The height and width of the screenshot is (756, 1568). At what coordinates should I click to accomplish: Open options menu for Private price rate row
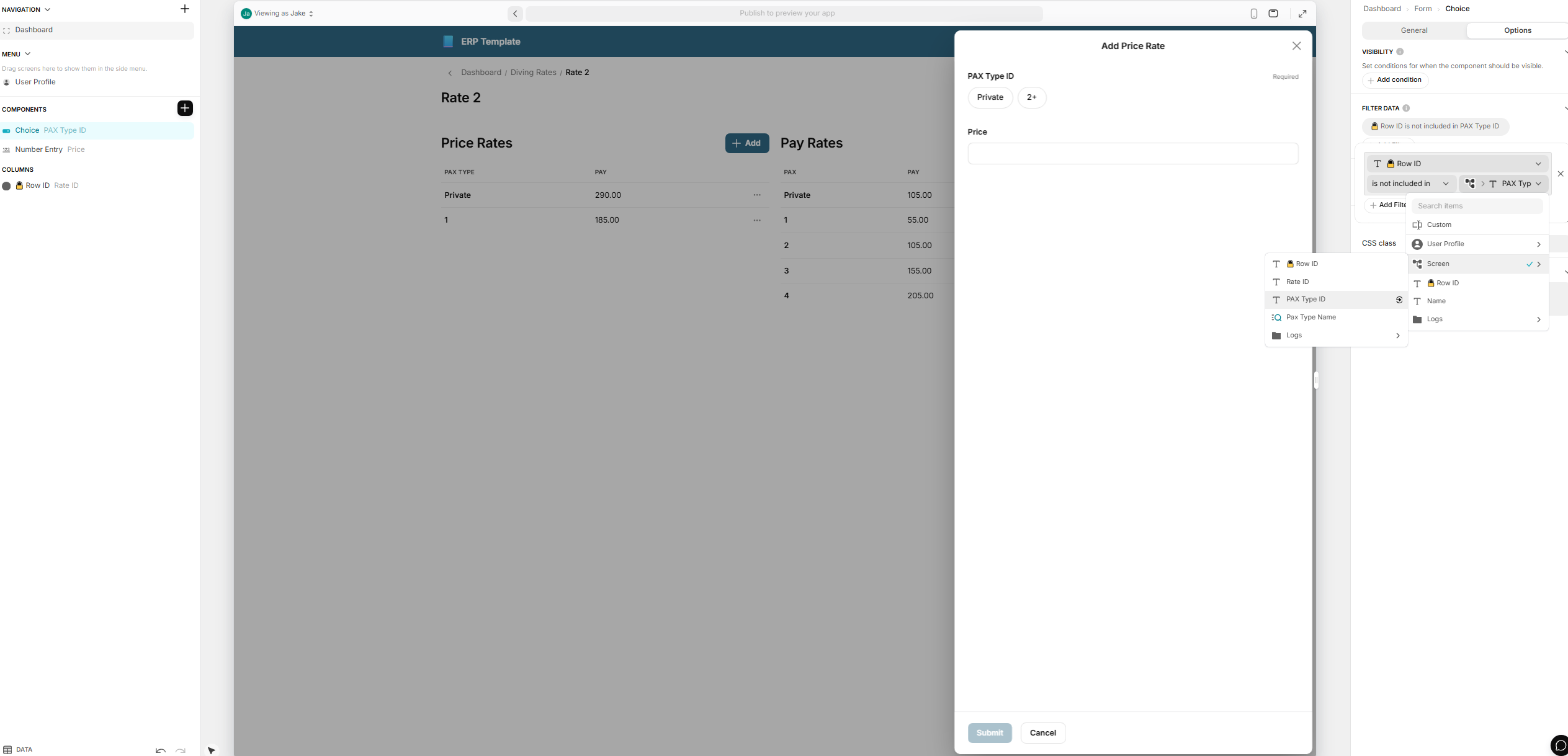point(757,195)
